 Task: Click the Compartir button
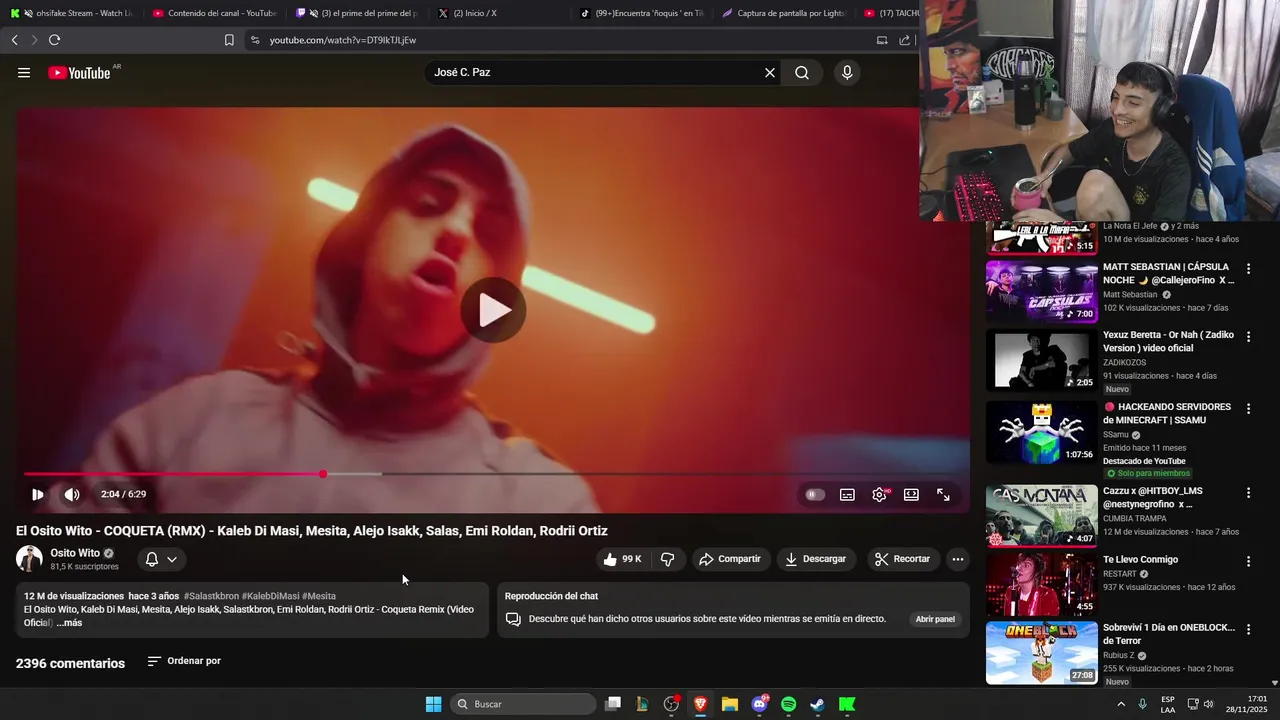[730, 559]
